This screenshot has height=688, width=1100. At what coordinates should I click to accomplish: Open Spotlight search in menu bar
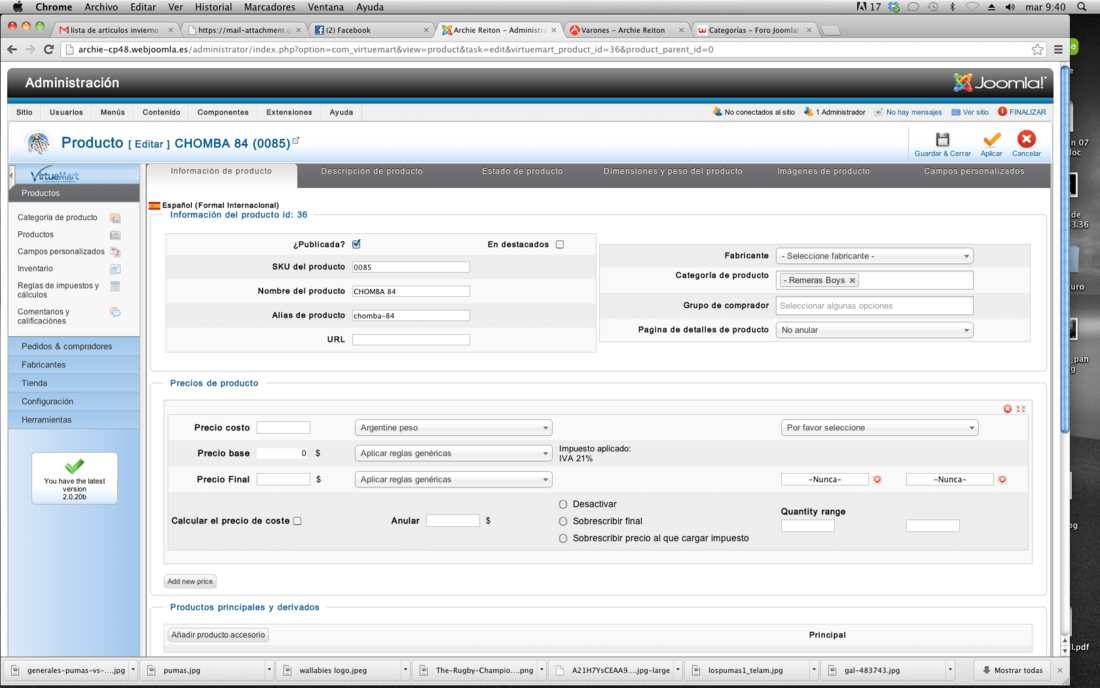[x=1082, y=7]
